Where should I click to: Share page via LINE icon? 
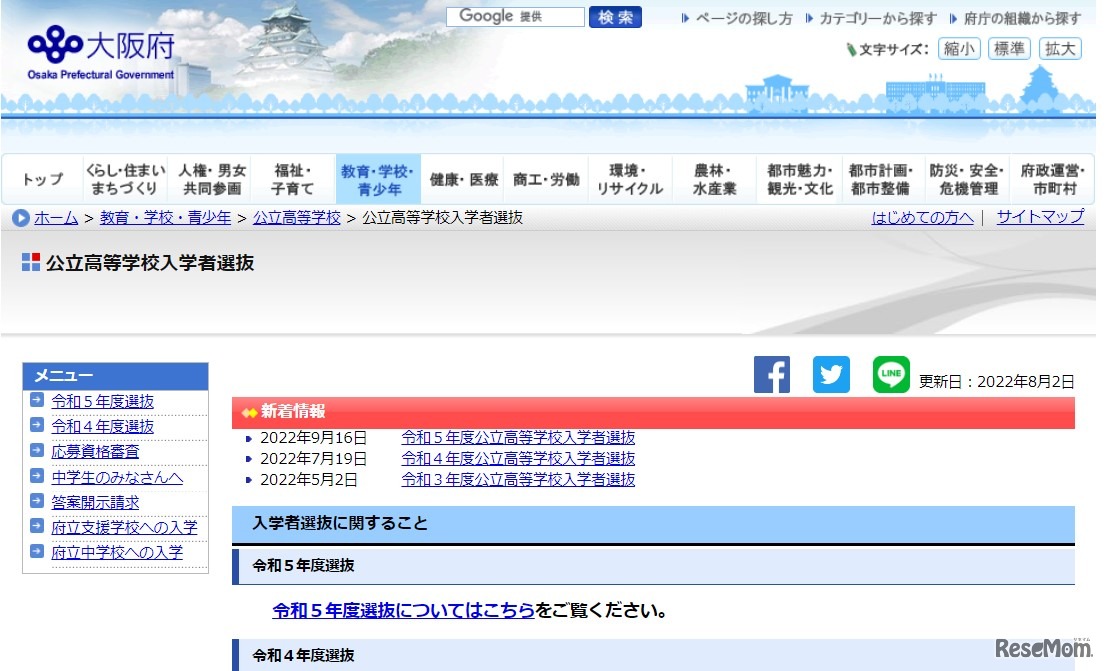coord(891,375)
